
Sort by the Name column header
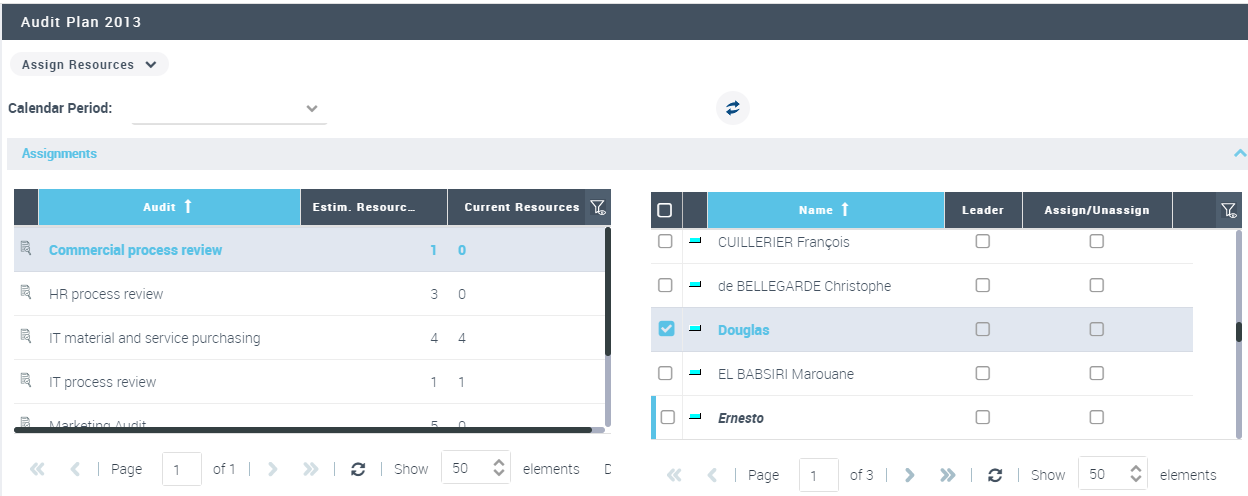(825, 210)
